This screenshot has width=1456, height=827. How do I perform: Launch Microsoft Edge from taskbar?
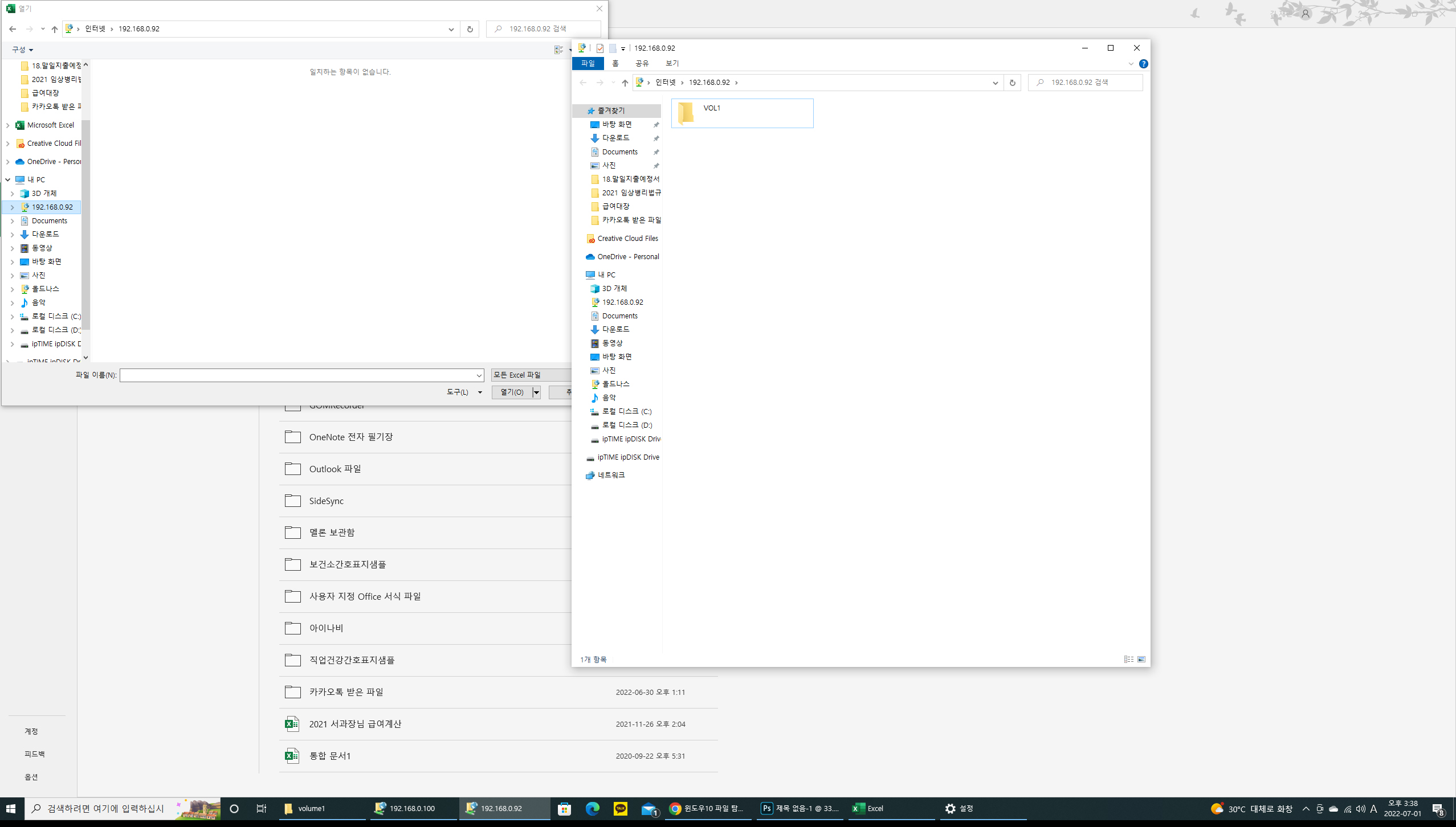tap(593, 808)
